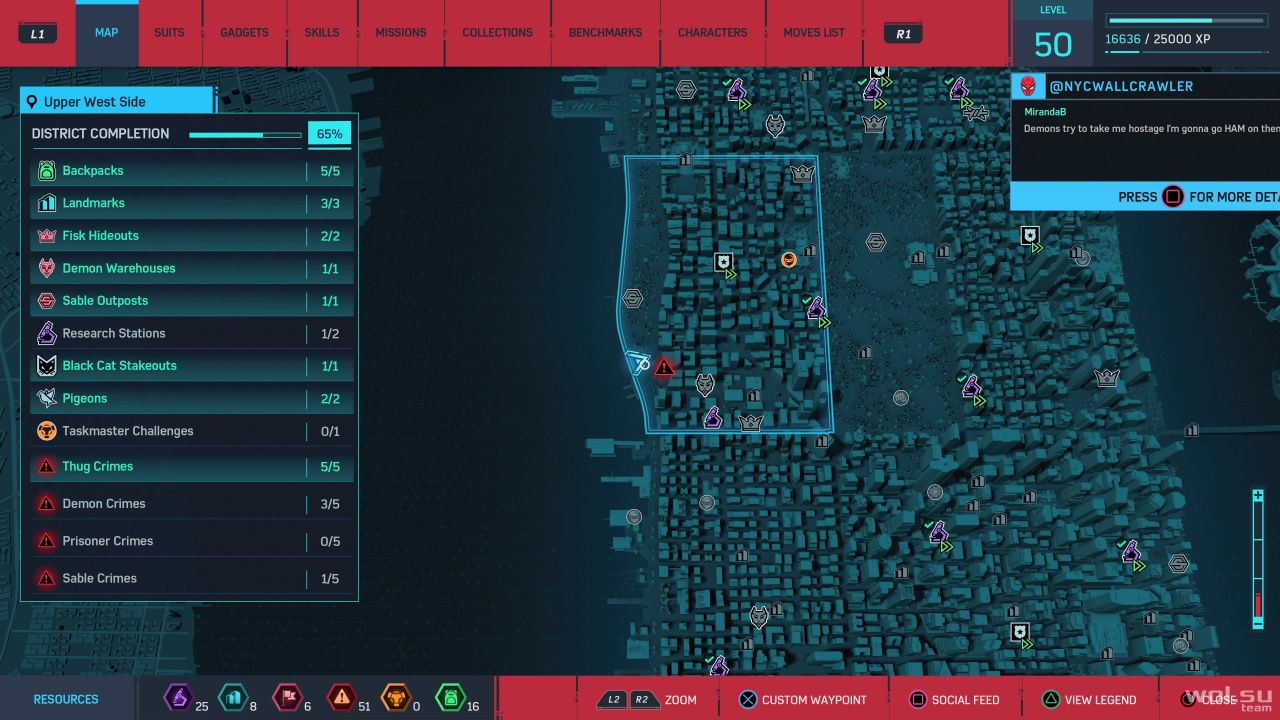Select the orange Taskmaster challenge marker on map
Viewport: 1280px width, 720px height.
pos(789,260)
